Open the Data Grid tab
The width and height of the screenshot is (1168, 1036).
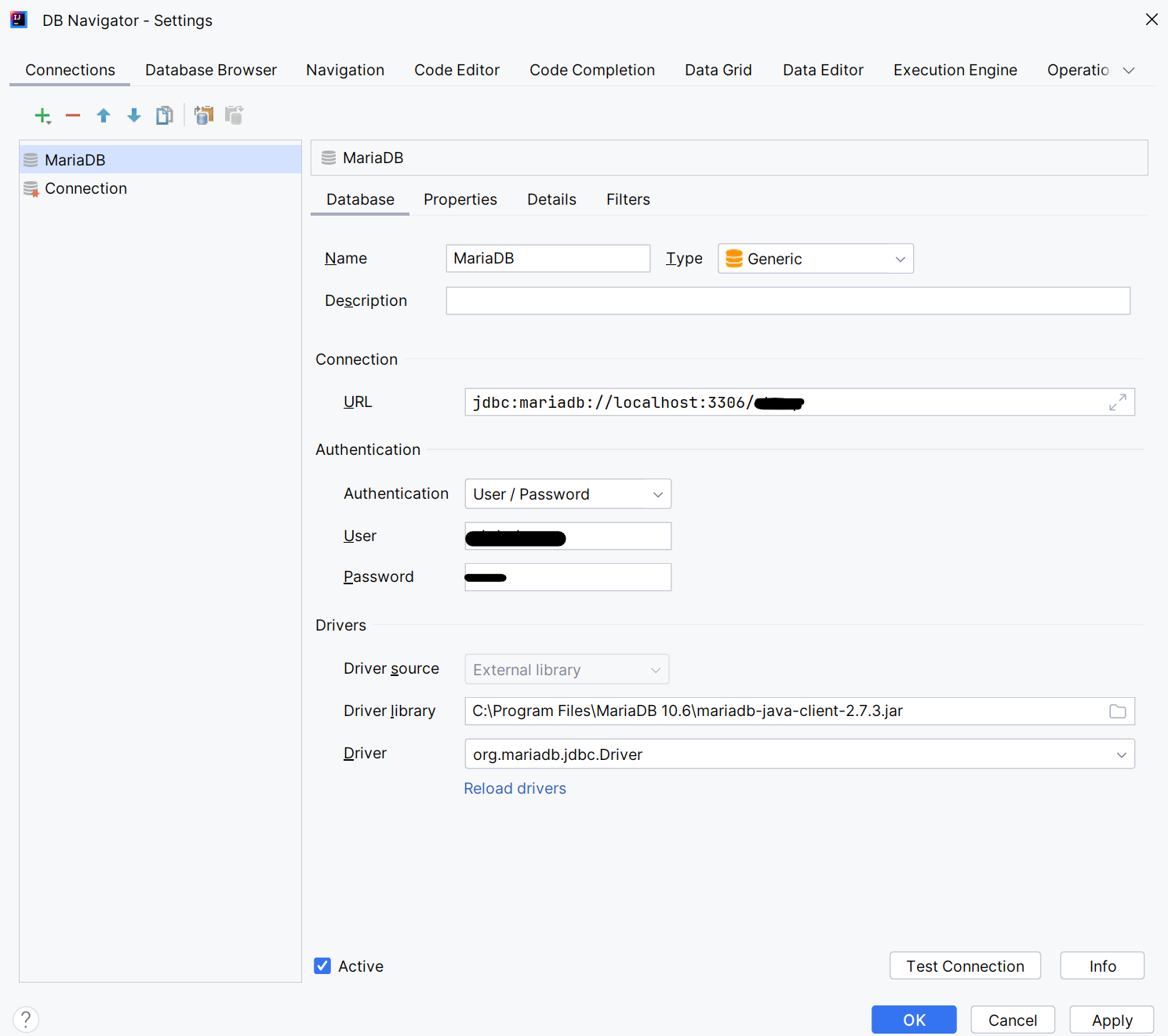pos(719,70)
